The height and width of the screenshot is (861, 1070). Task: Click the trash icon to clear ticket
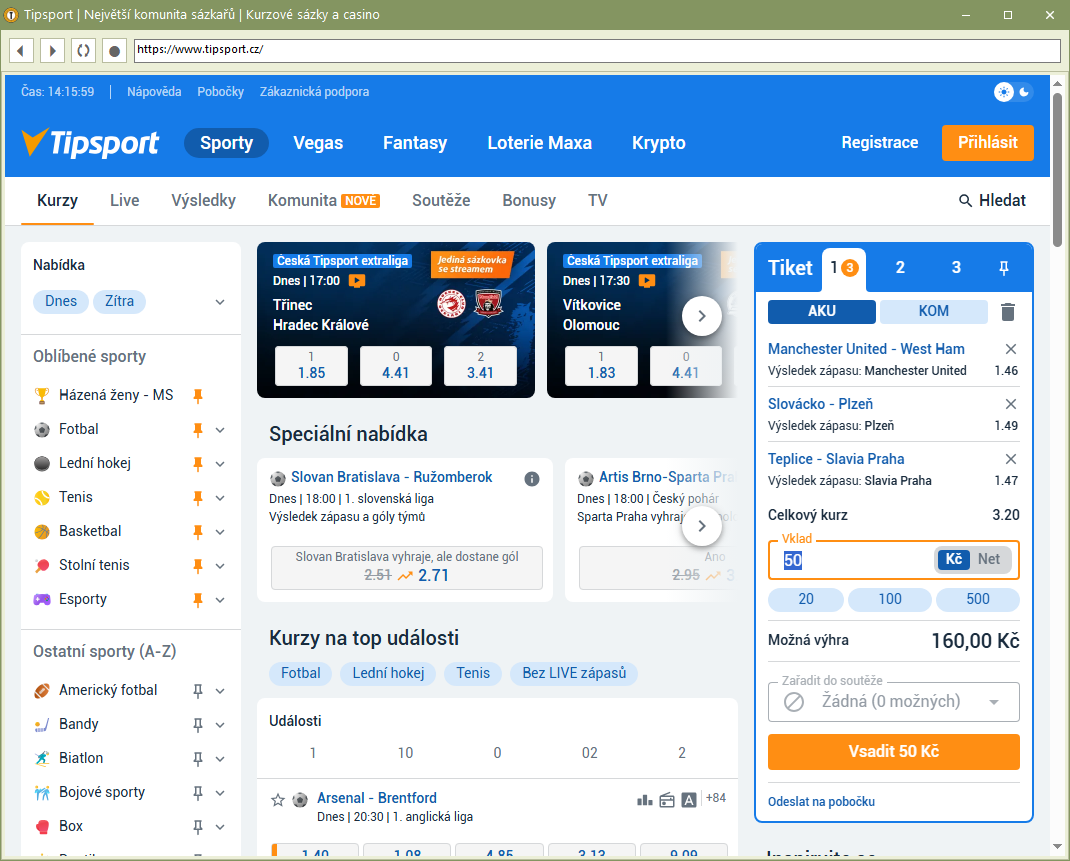[x=1008, y=312]
